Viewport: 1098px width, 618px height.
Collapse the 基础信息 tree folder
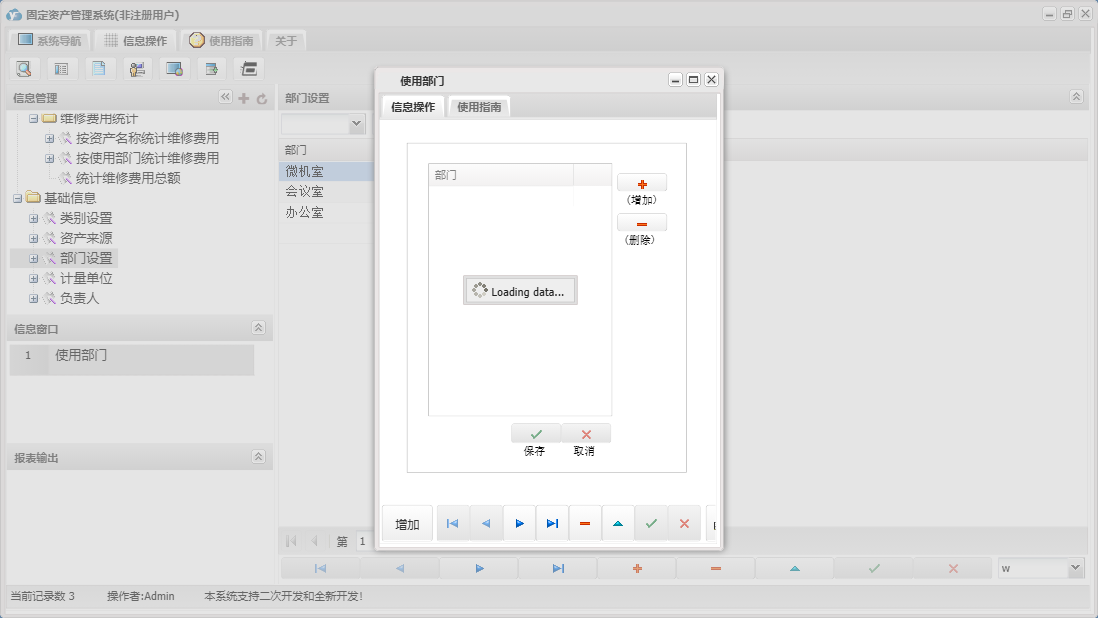tap(18, 198)
